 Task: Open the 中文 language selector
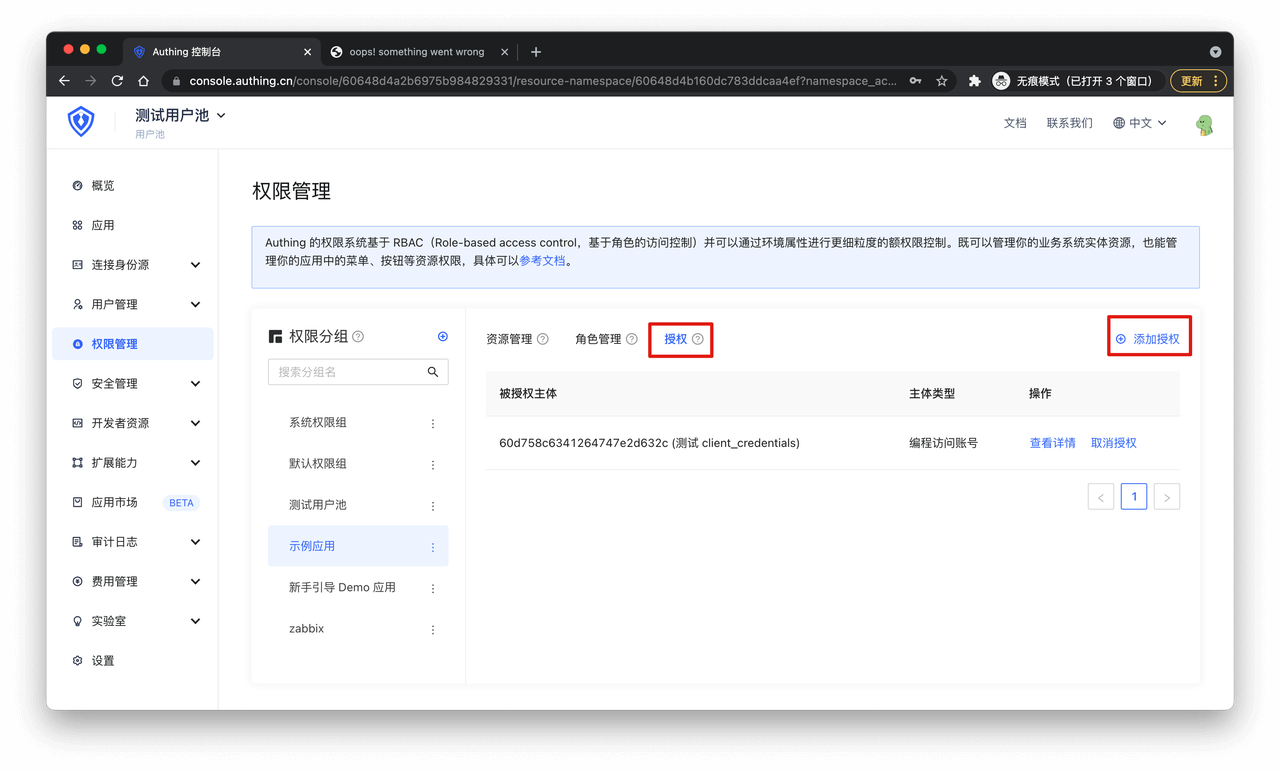click(x=1139, y=123)
